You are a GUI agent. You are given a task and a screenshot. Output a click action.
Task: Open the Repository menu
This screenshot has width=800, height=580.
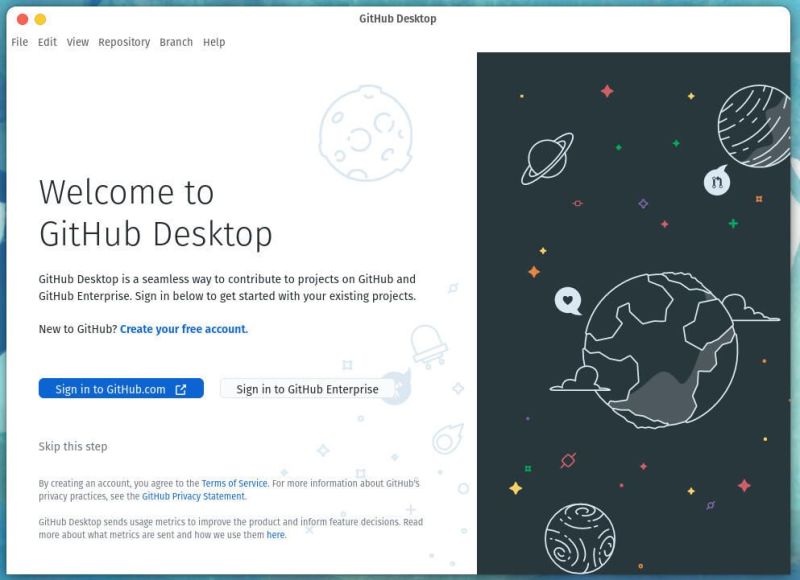tap(123, 42)
